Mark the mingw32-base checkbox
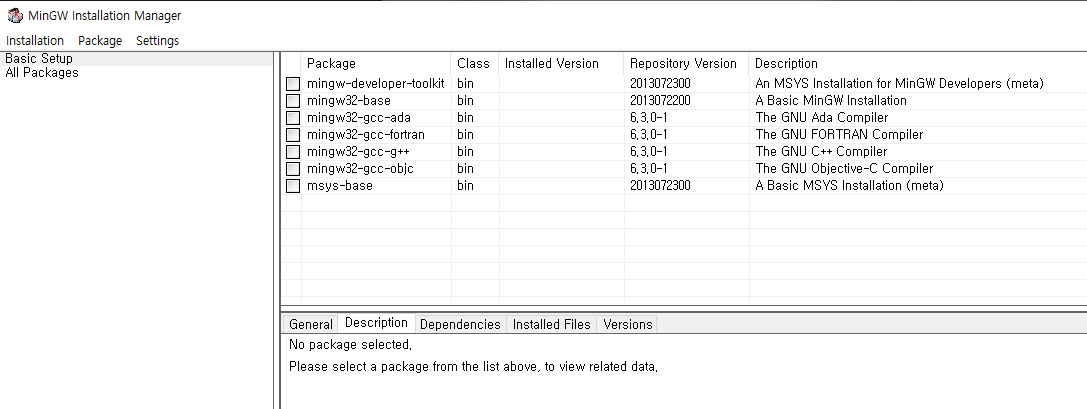This screenshot has height=409, width=1087. tap(293, 101)
